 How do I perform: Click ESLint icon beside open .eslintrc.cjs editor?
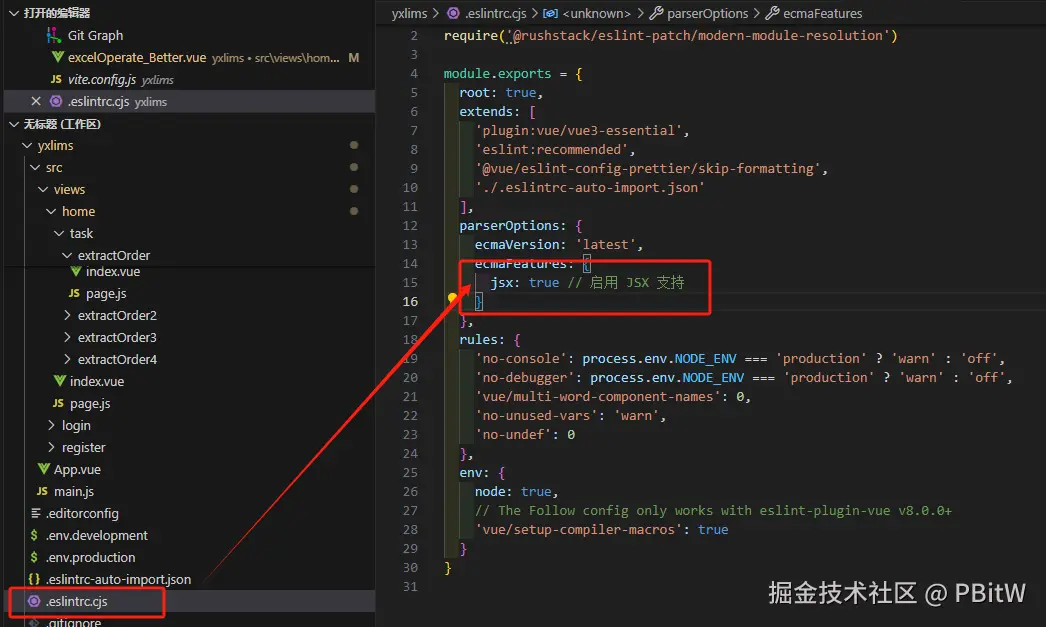click(x=56, y=101)
